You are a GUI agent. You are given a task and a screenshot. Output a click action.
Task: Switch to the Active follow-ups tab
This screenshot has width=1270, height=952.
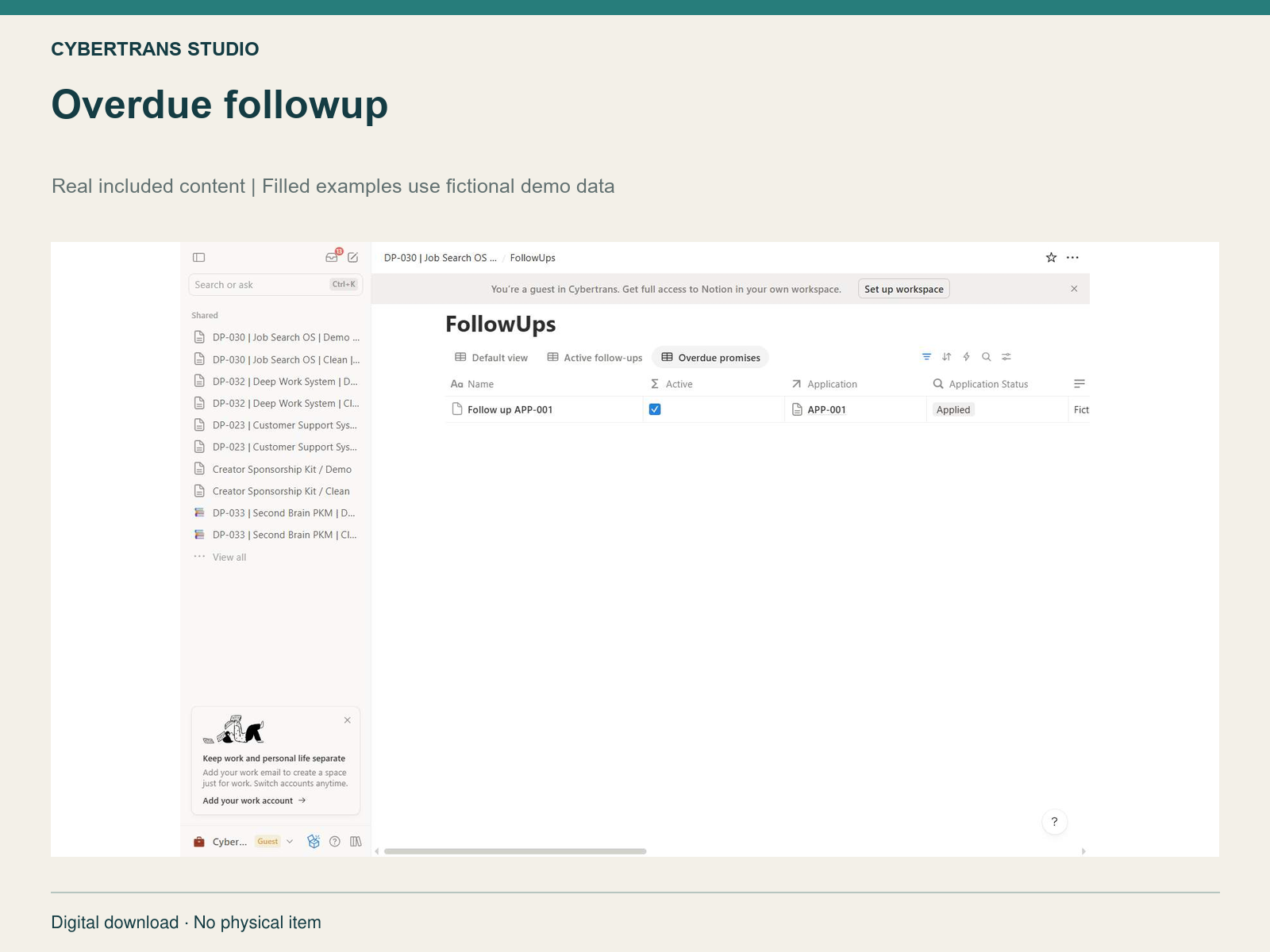[595, 358]
